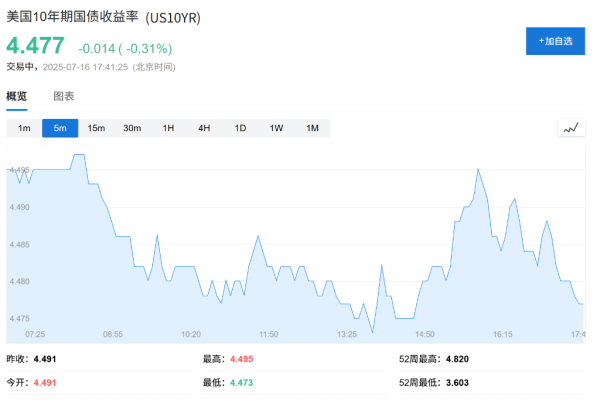Click the ticker symbol (US10YR)
Viewport: 600px width, 407px height.
point(173,18)
